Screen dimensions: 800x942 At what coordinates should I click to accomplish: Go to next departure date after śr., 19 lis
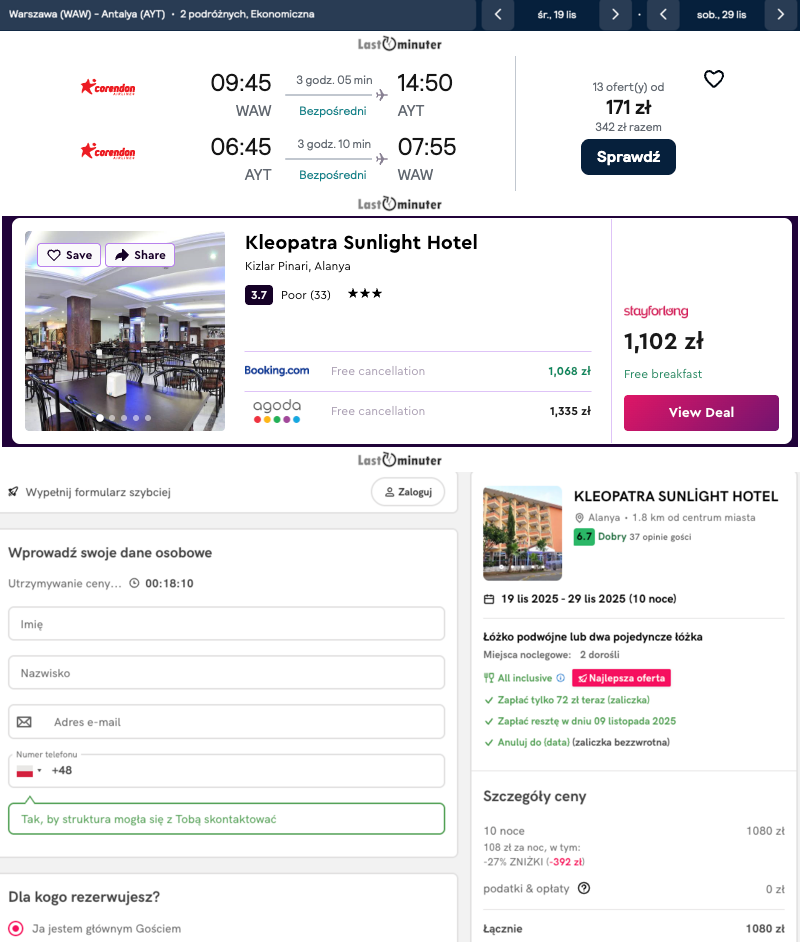coord(615,14)
